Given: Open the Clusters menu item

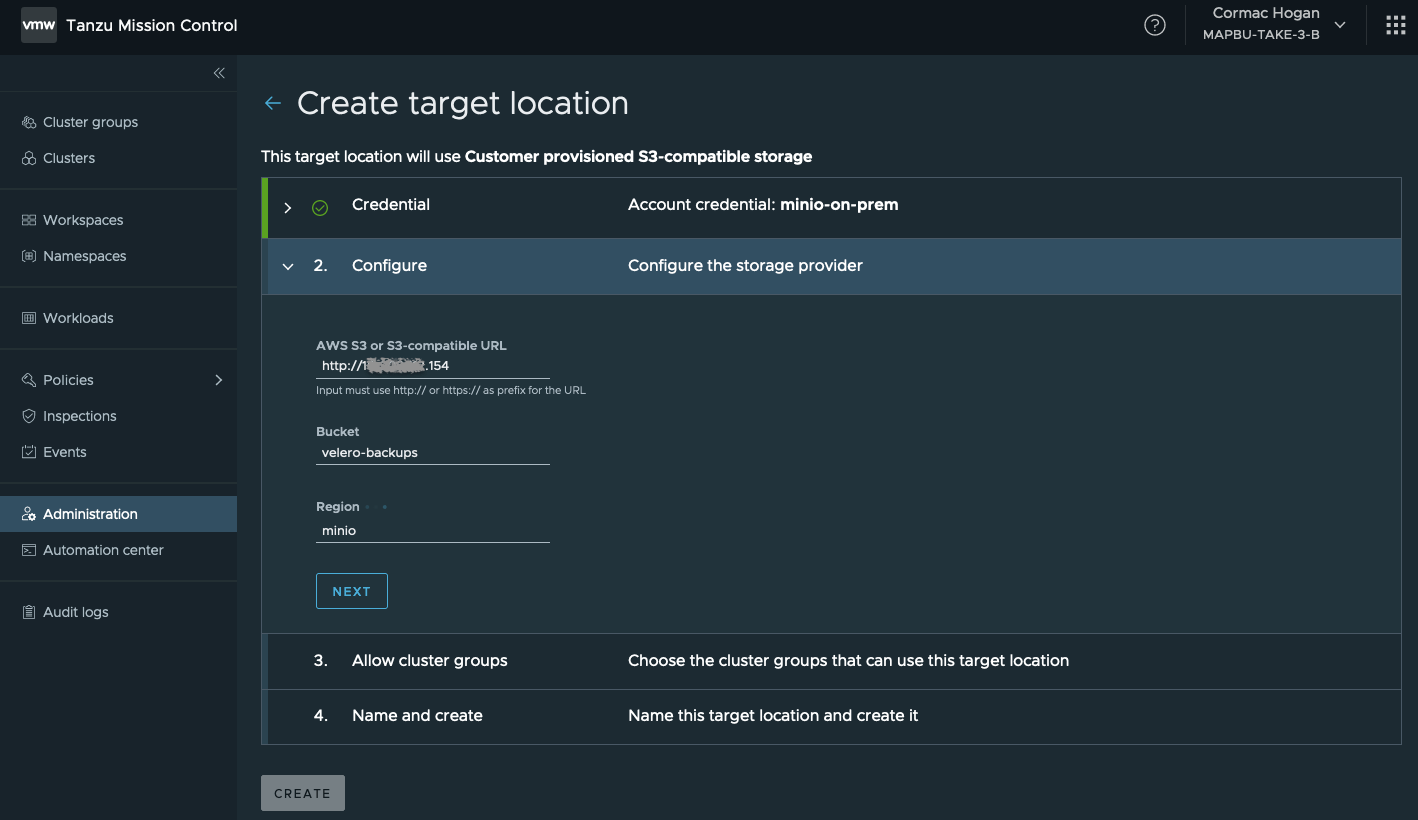Looking at the screenshot, I should (118, 158).
